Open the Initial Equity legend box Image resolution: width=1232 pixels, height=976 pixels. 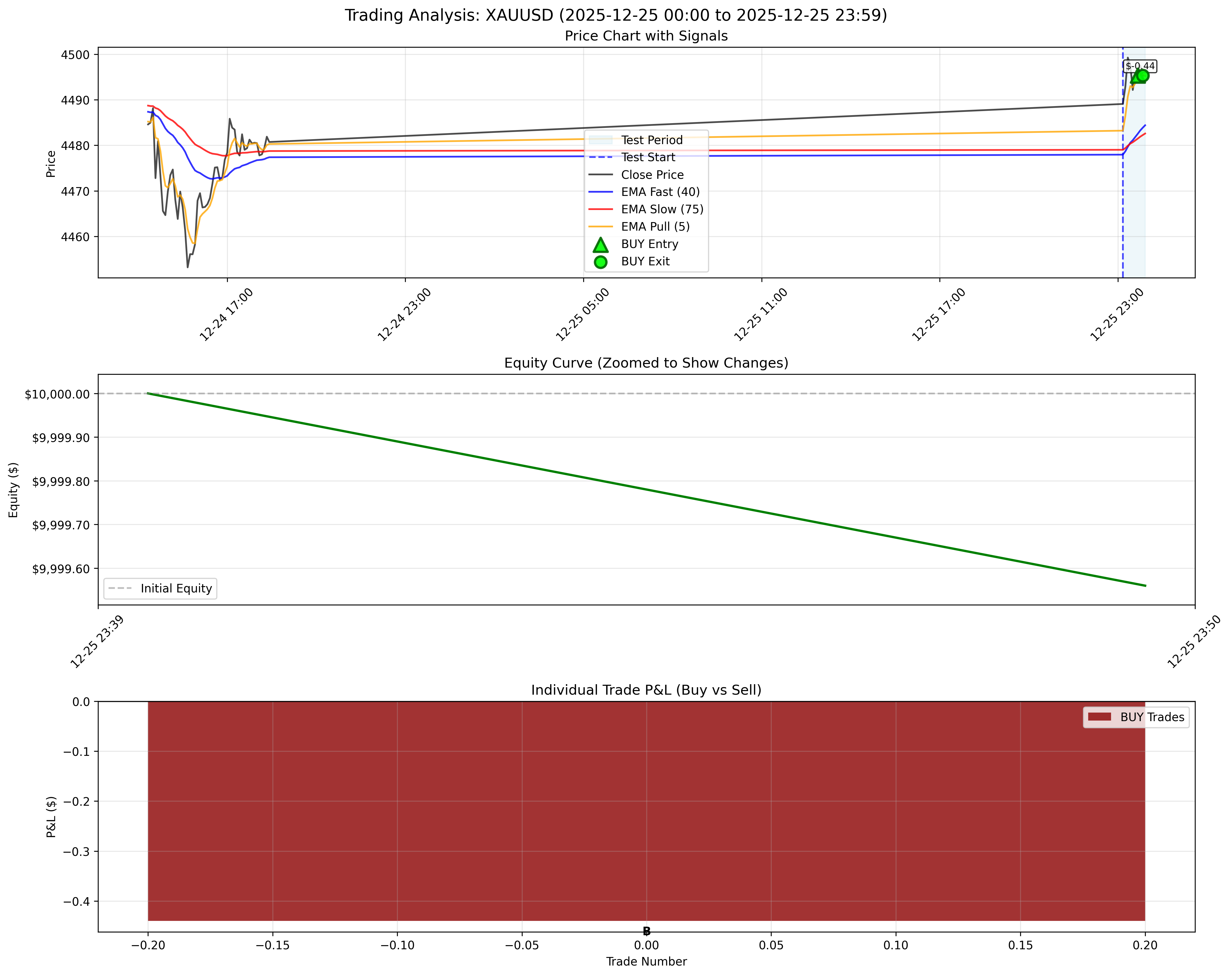[160, 589]
